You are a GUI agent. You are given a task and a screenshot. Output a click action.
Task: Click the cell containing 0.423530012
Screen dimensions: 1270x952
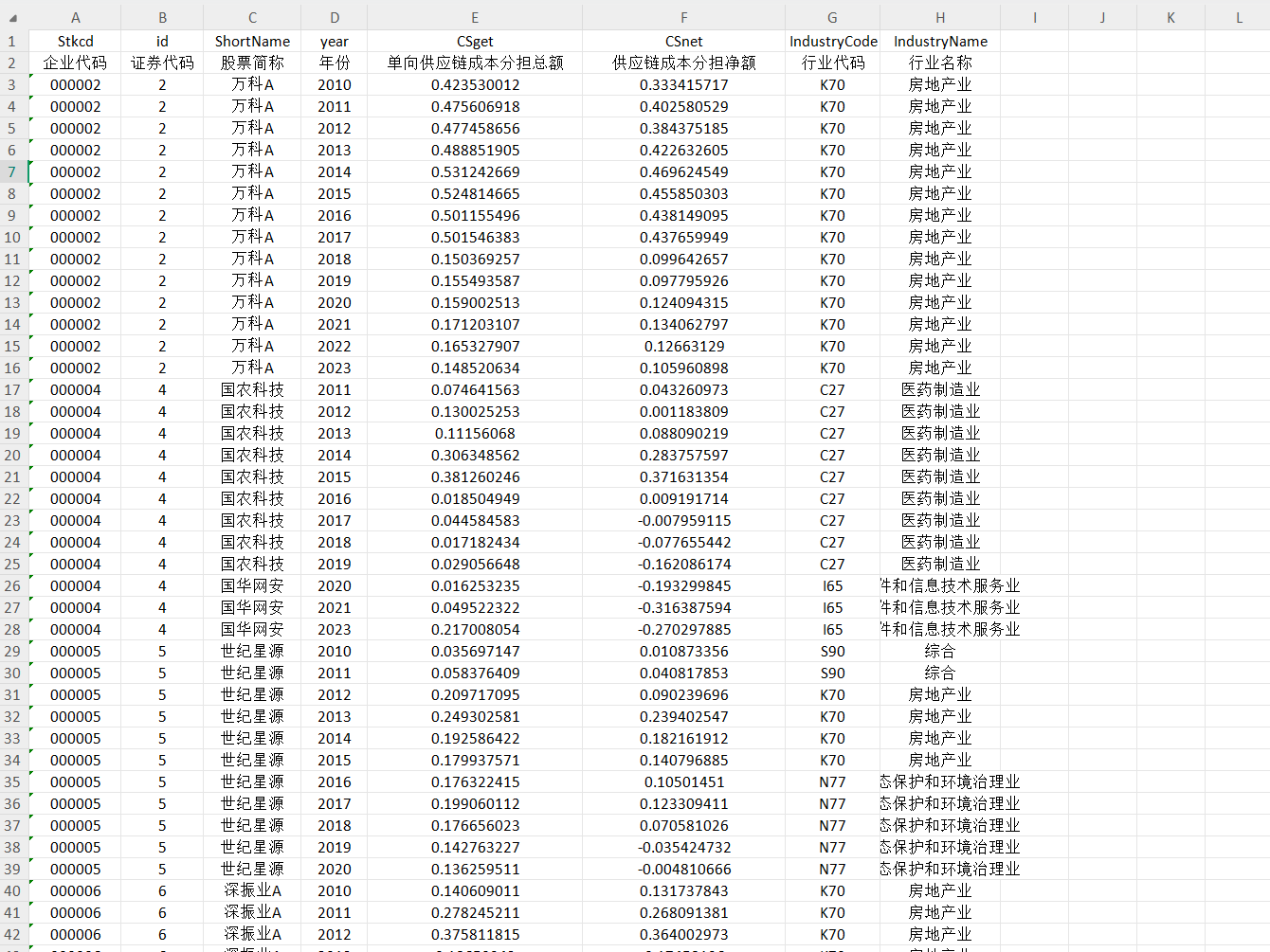tap(475, 84)
